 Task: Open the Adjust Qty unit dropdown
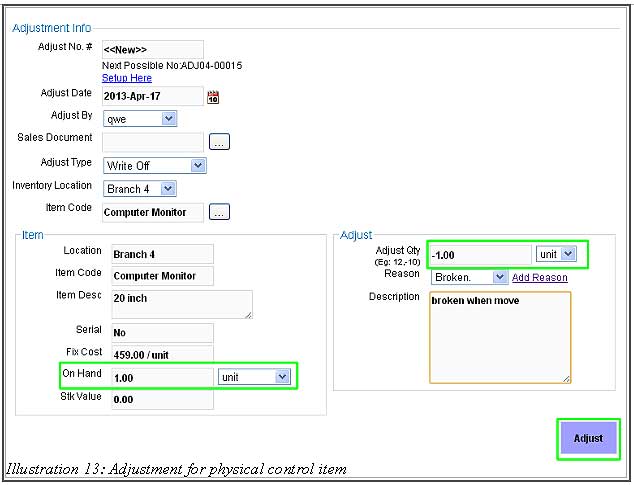557,254
